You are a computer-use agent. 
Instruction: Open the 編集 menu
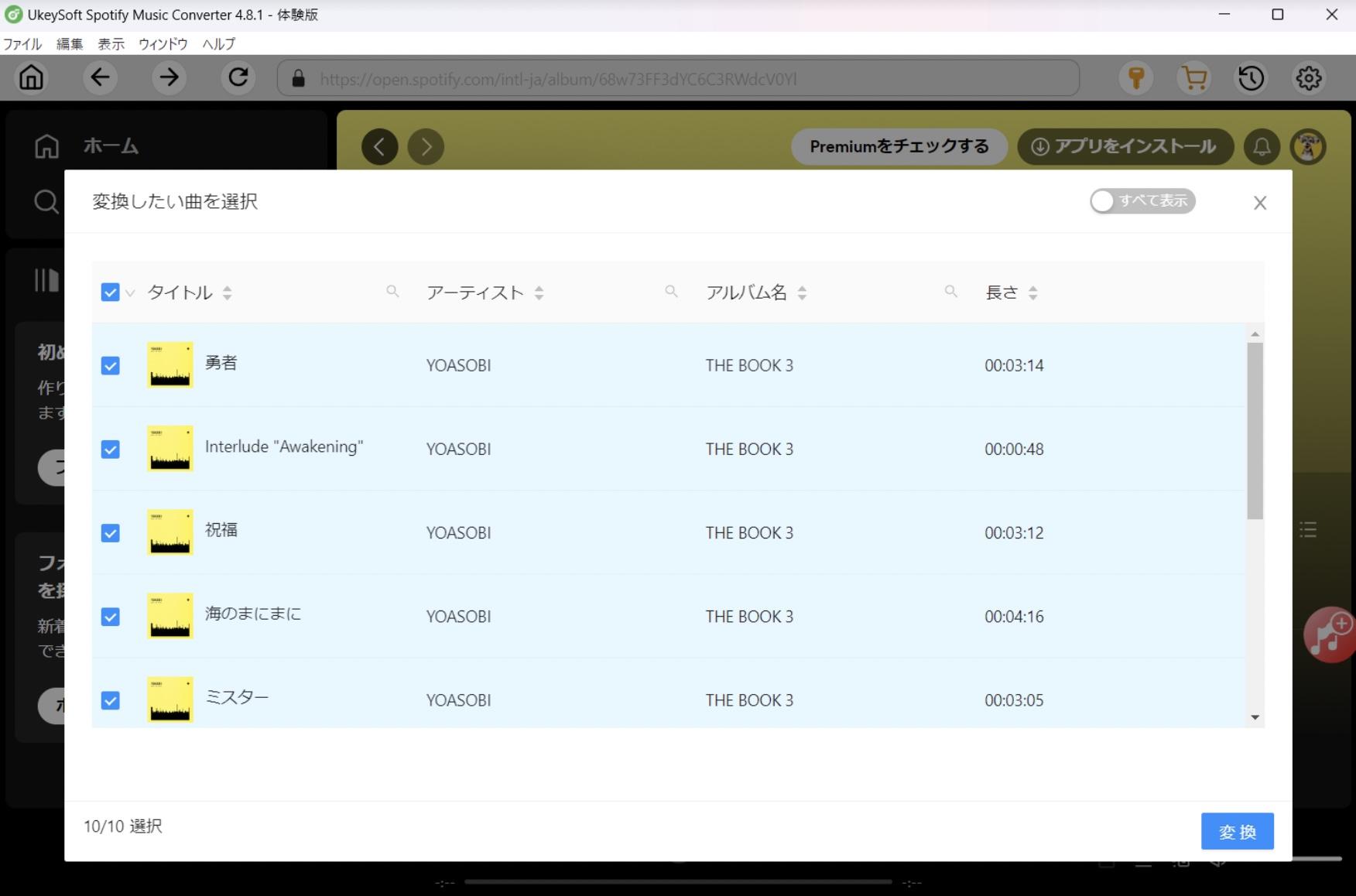(x=70, y=44)
